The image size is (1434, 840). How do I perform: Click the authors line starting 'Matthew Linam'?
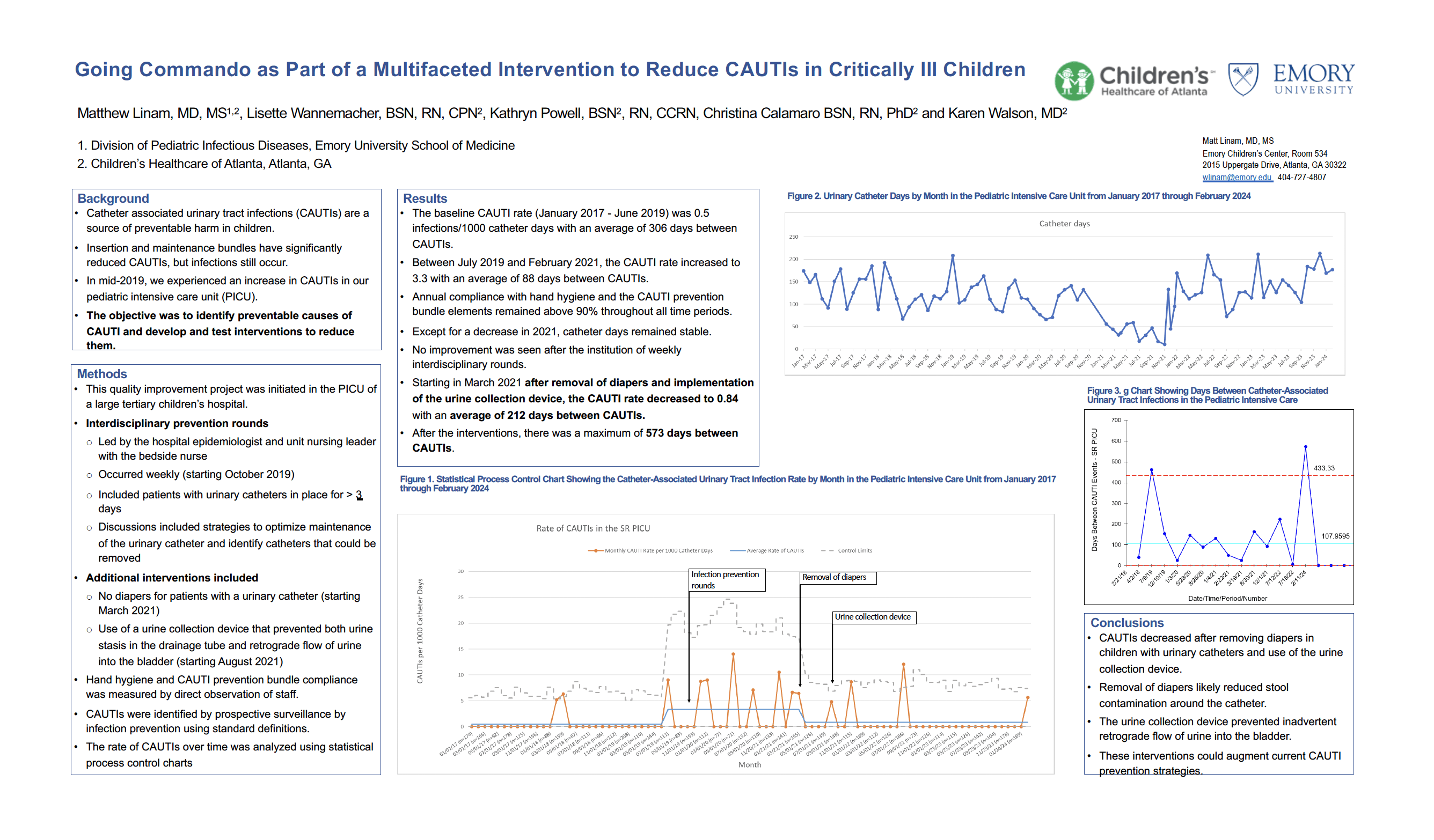pyautogui.click(x=572, y=113)
